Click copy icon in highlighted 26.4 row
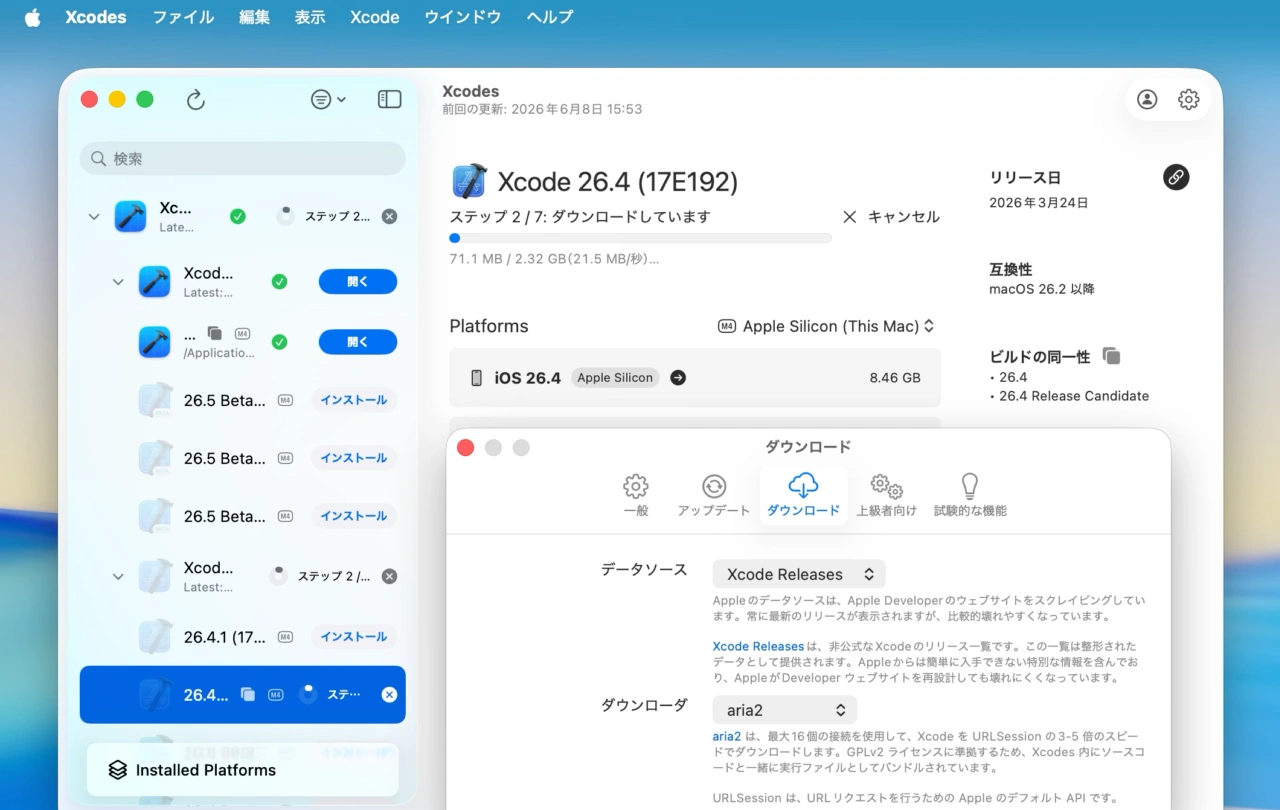The height and width of the screenshot is (810, 1280). point(248,695)
